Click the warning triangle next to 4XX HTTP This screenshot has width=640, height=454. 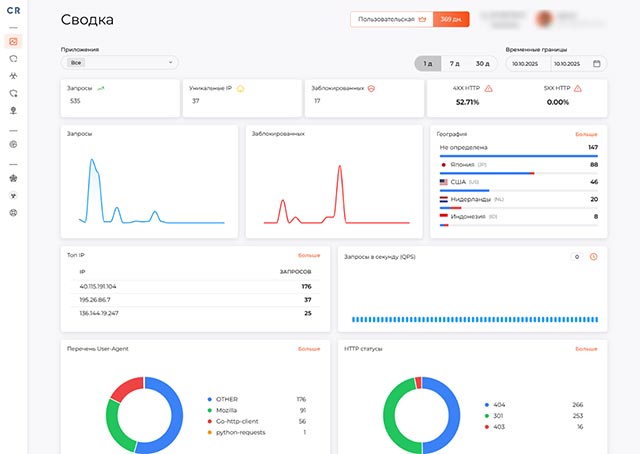(x=488, y=88)
